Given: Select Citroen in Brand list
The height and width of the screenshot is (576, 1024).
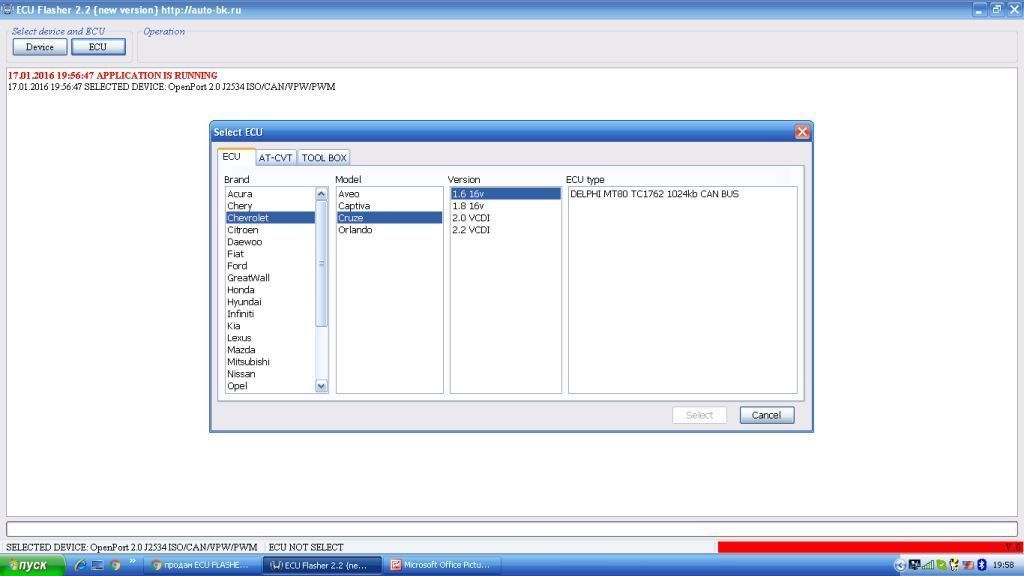Looking at the screenshot, I should pos(270,230).
